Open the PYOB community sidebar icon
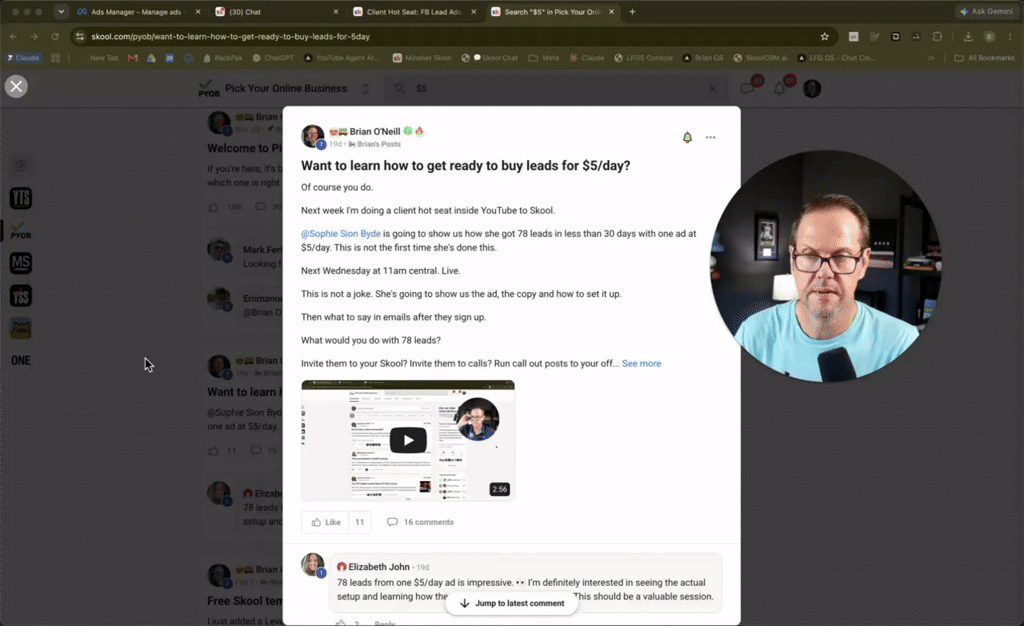Image resolution: width=1024 pixels, height=626 pixels. click(21, 230)
